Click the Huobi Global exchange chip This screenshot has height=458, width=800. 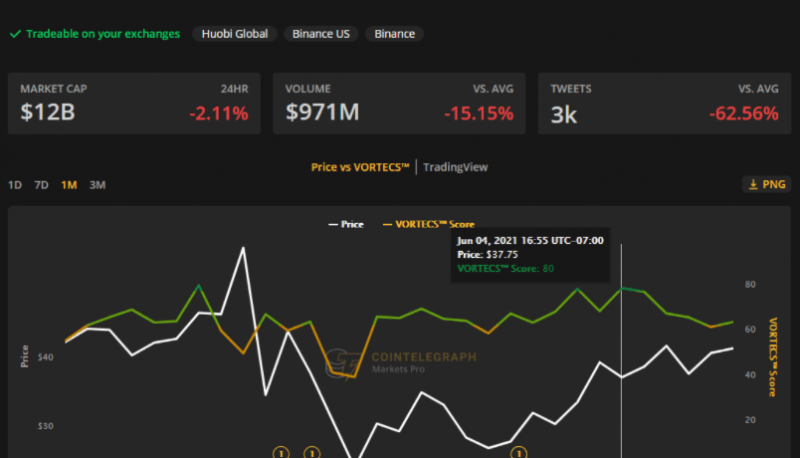tap(235, 34)
